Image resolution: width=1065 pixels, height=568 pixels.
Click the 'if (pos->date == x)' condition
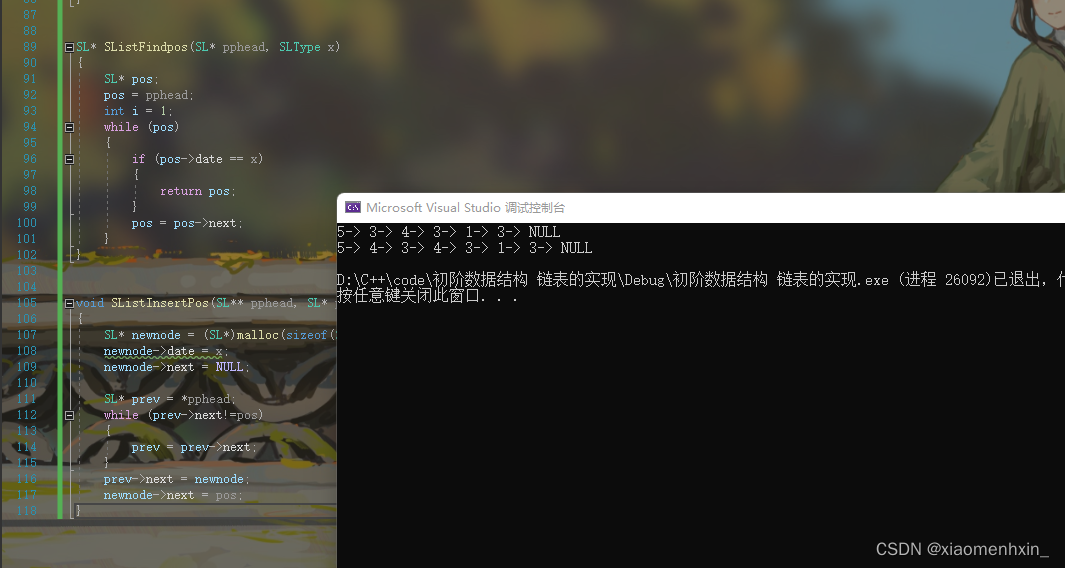click(x=197, y=159)
